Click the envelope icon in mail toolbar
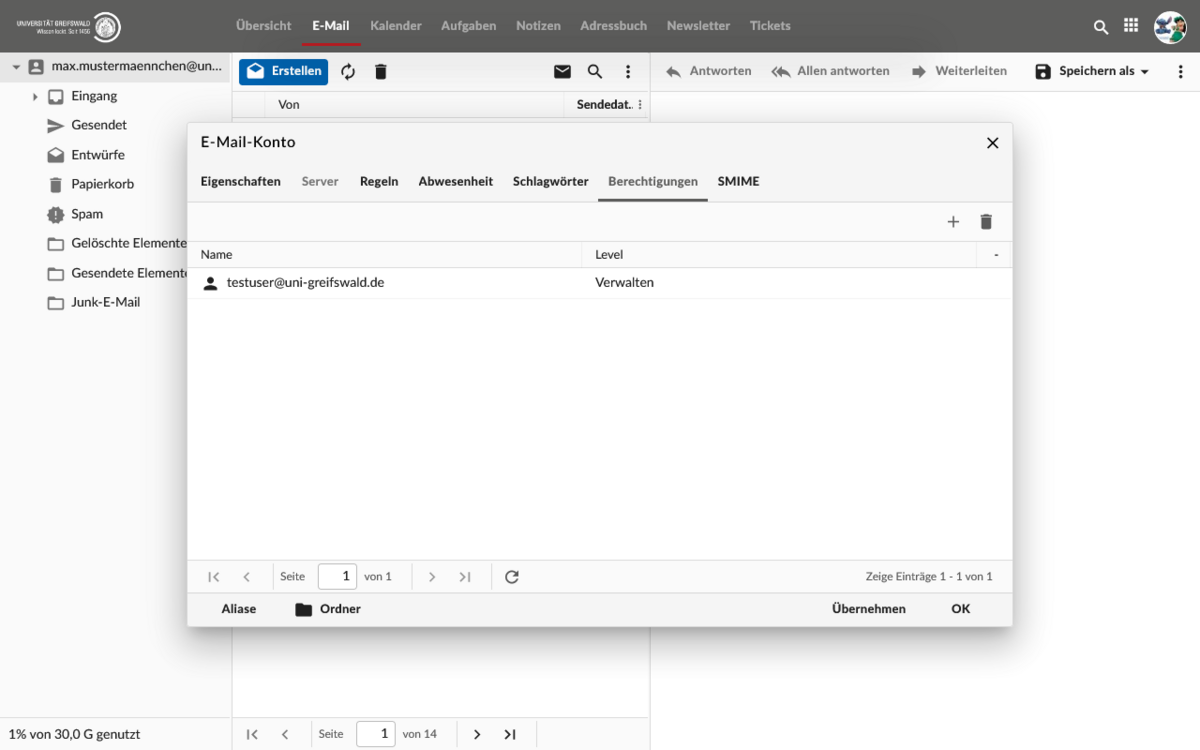 (x=562, y=72)
